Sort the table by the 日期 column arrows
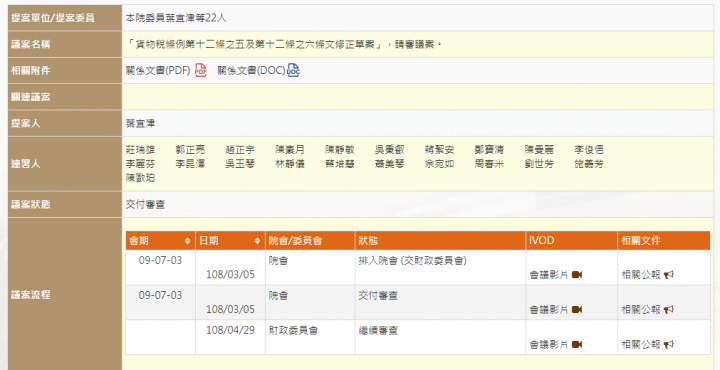The image size is (720, 370). [257, 241]
